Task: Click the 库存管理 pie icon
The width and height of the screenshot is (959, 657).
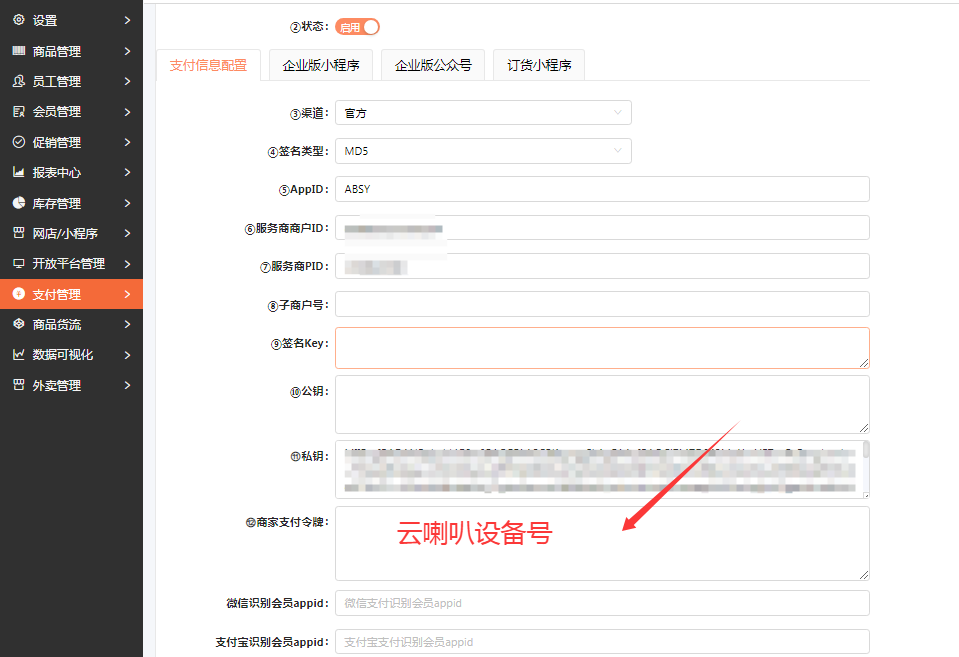Action: [18, 203]
